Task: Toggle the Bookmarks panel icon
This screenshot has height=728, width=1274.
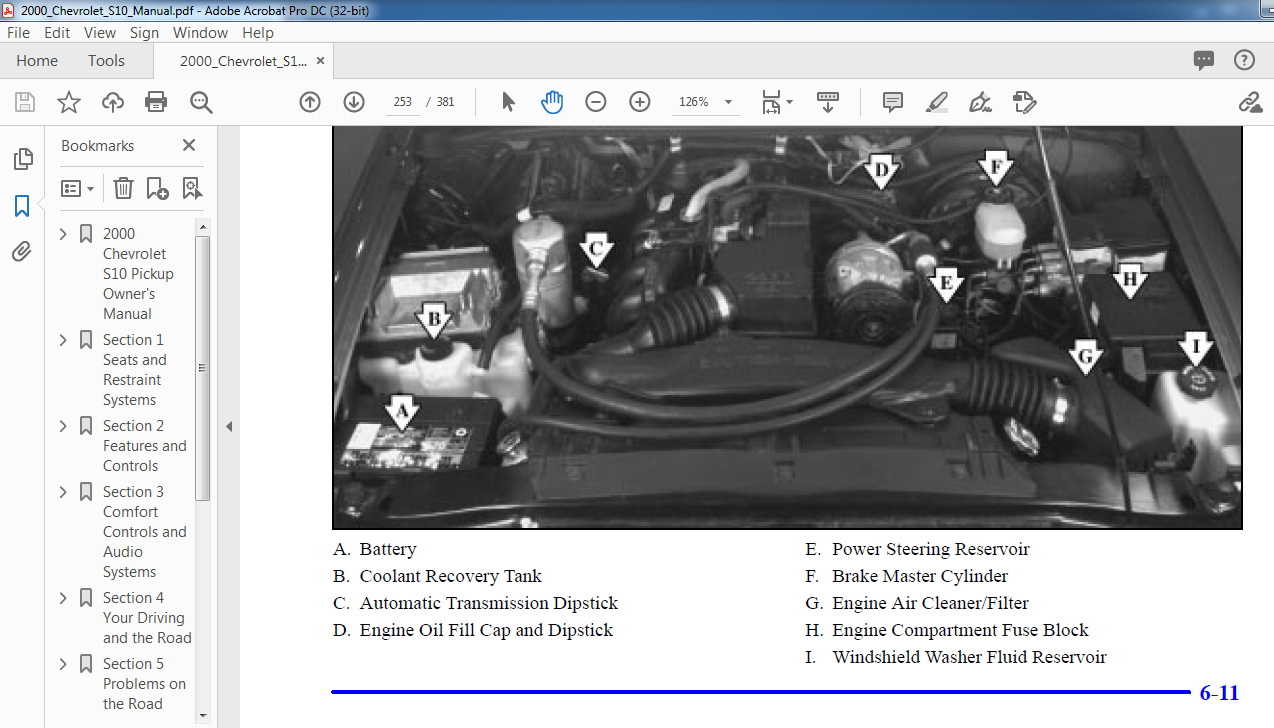Action: pos(22,206)
